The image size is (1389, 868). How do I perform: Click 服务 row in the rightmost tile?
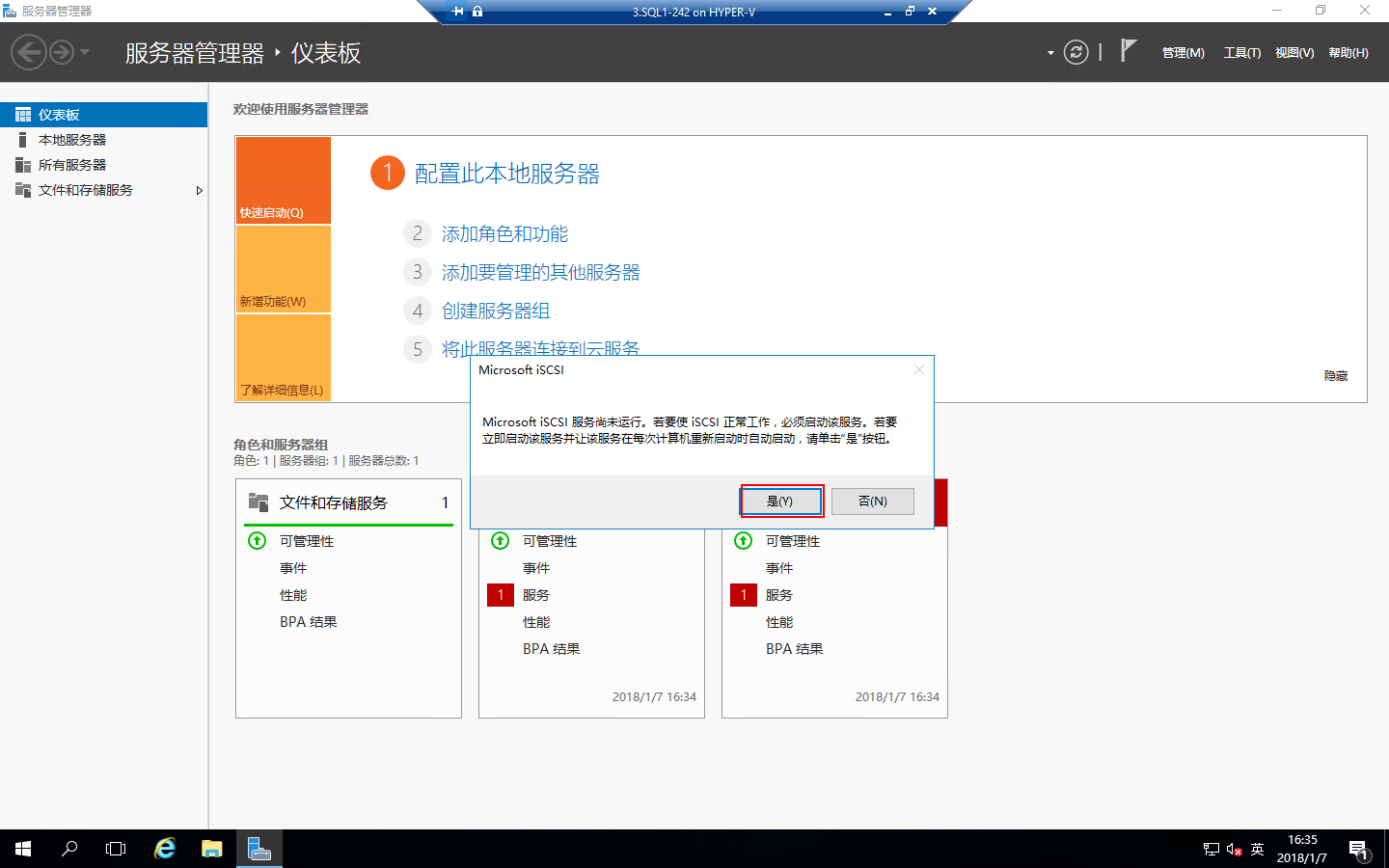coord(779,595)
